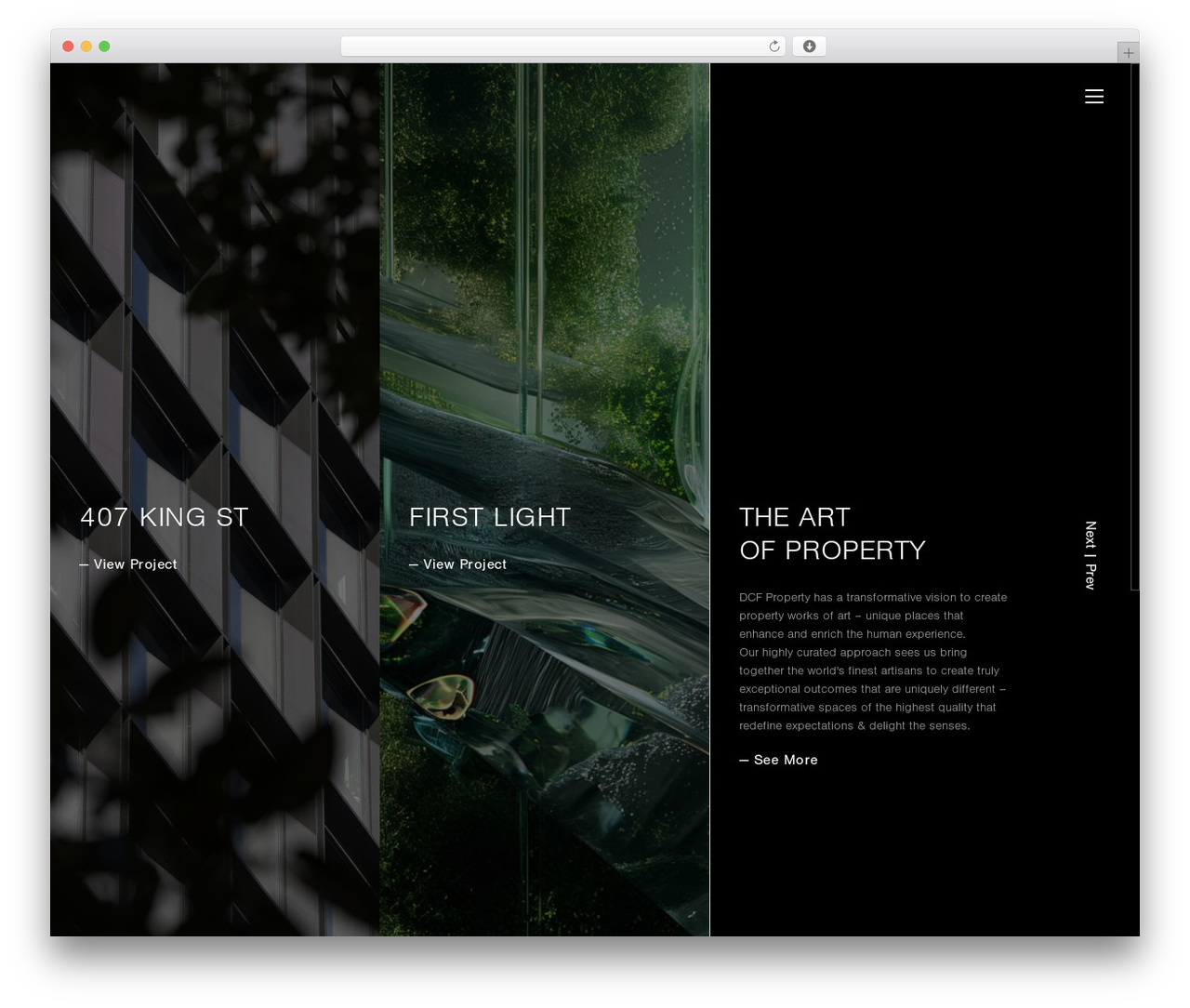This screenshot has height=1008, width=1190.
Task: Open the hamburger menu icon
Action: point(1094,97)
